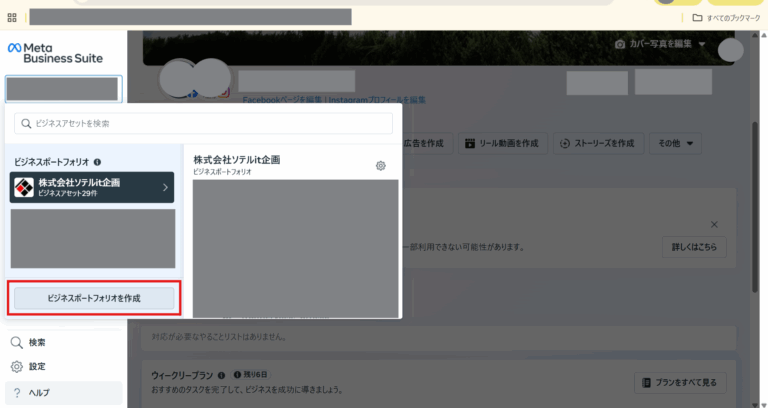Click the 残り6日 badge
Viewport: 768px width, 408px height.
tap(251, 375)
